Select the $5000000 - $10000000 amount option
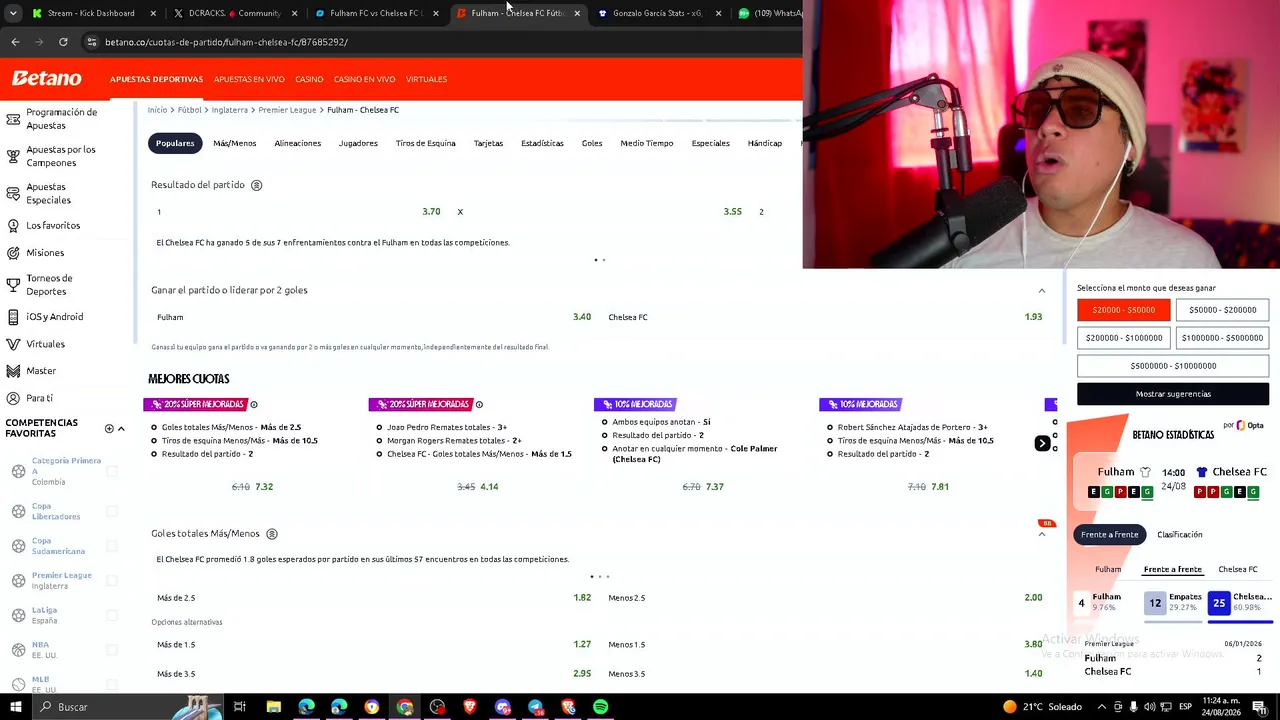The width and height of the screenshot is (1280, 720). tap(1173, 366)
